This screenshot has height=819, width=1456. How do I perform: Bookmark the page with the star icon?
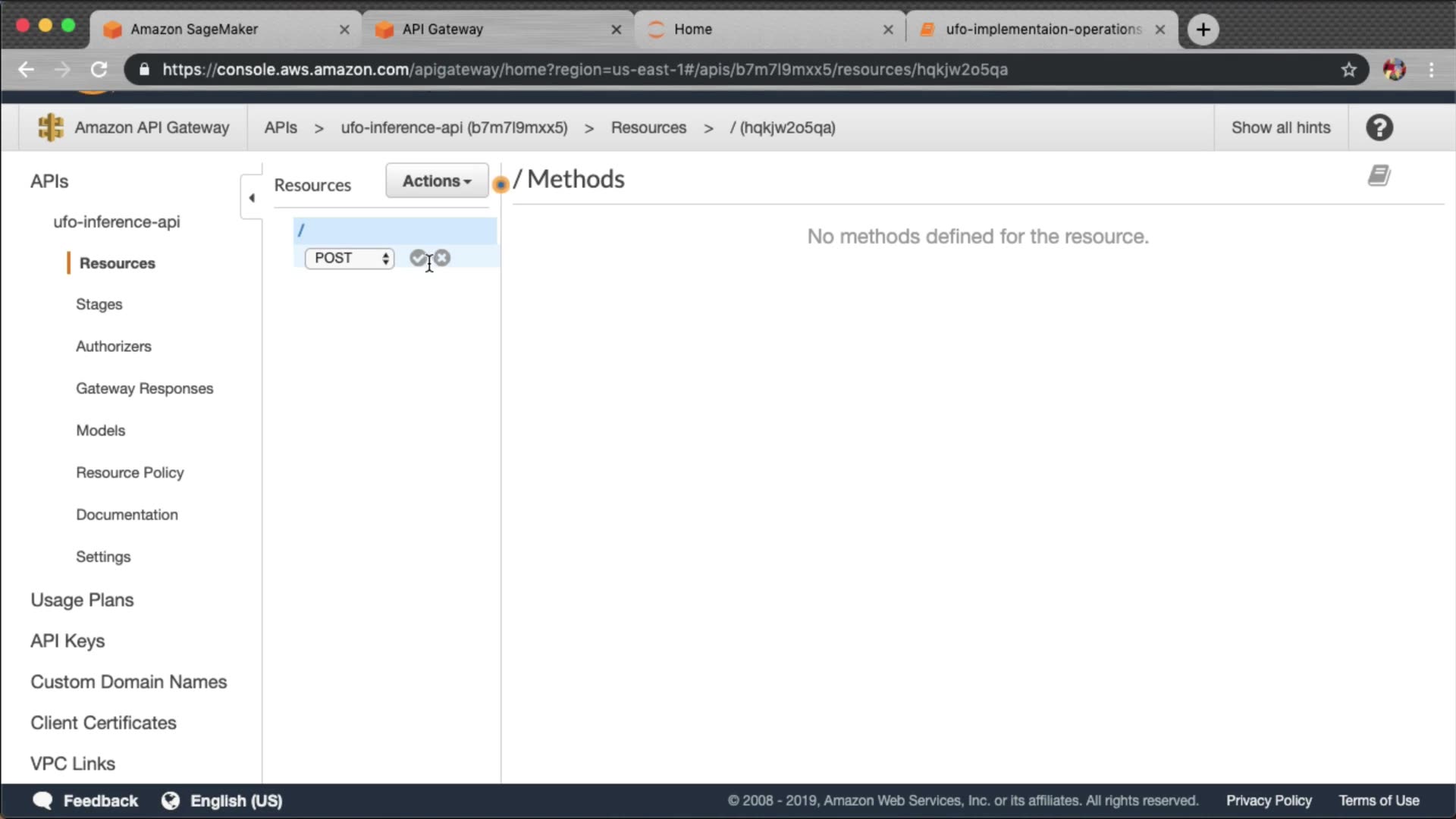pos(1348,70)
